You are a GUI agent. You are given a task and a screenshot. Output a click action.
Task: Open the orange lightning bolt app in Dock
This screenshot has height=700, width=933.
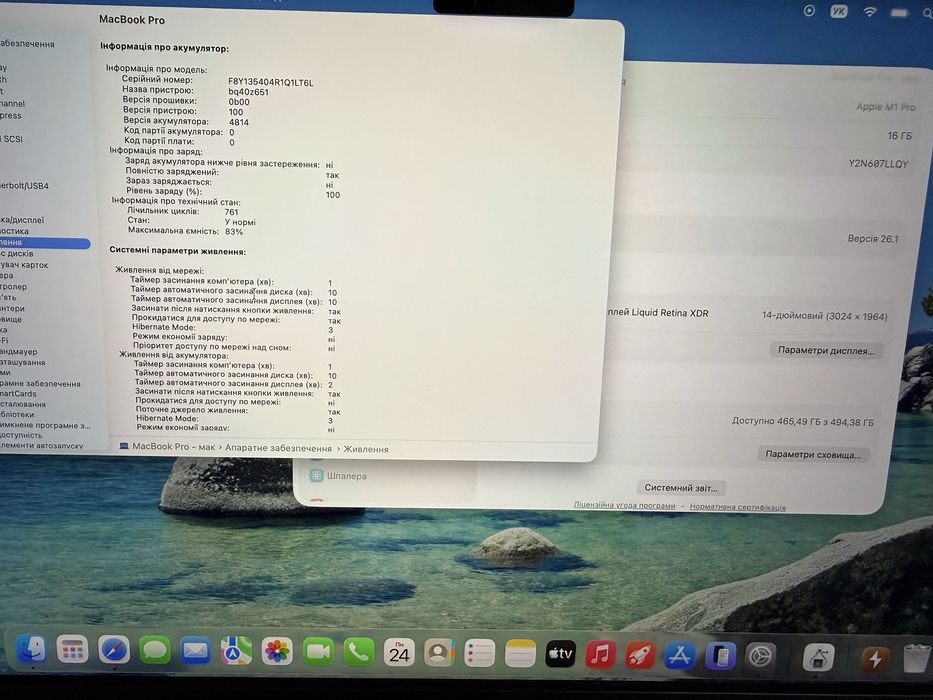coord(875,659)
